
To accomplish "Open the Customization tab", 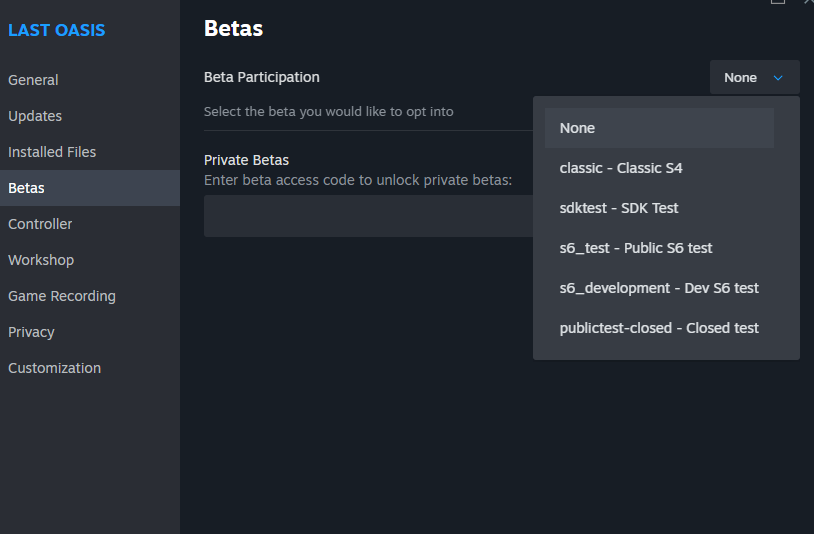I will 90,368.
